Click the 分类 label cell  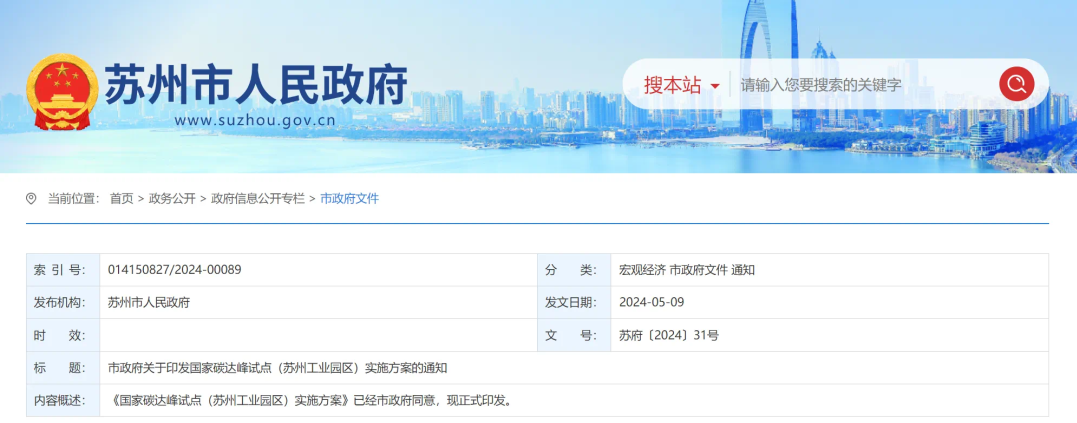coord(574,270)
